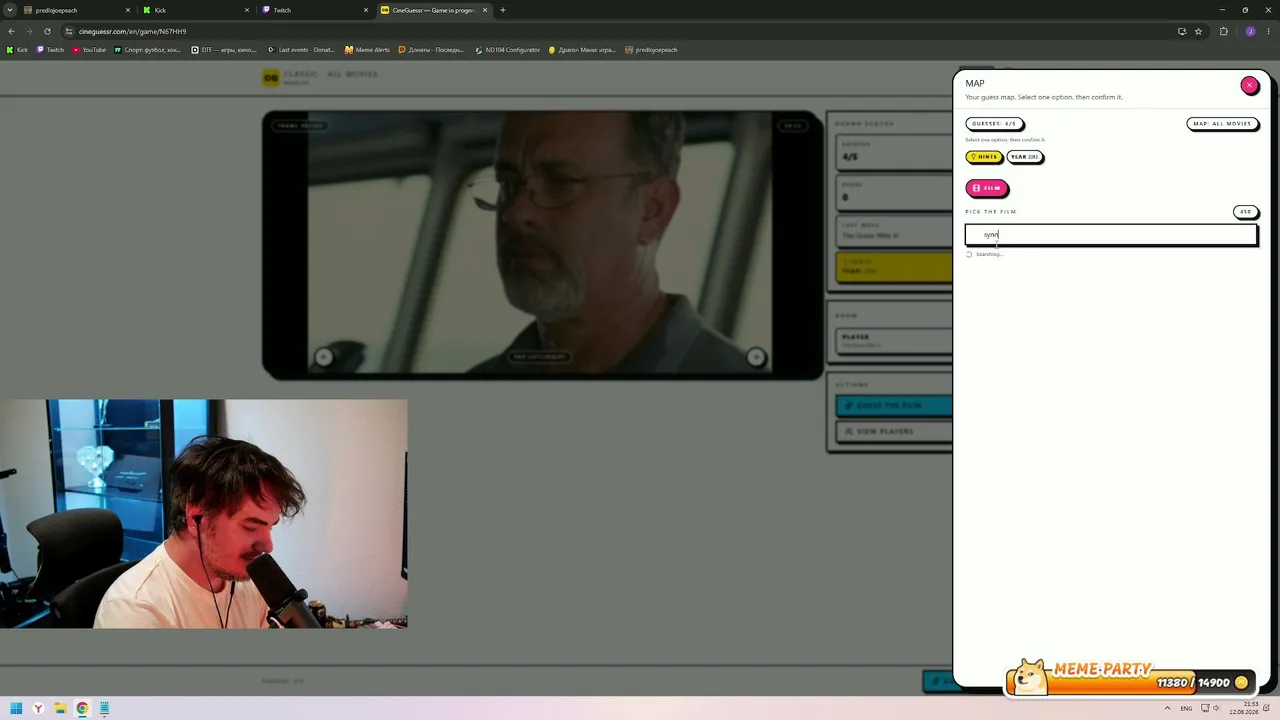Reload the CineGuessr page
The height and width of the screenshot is (720, 1280).
pos(47,31)
